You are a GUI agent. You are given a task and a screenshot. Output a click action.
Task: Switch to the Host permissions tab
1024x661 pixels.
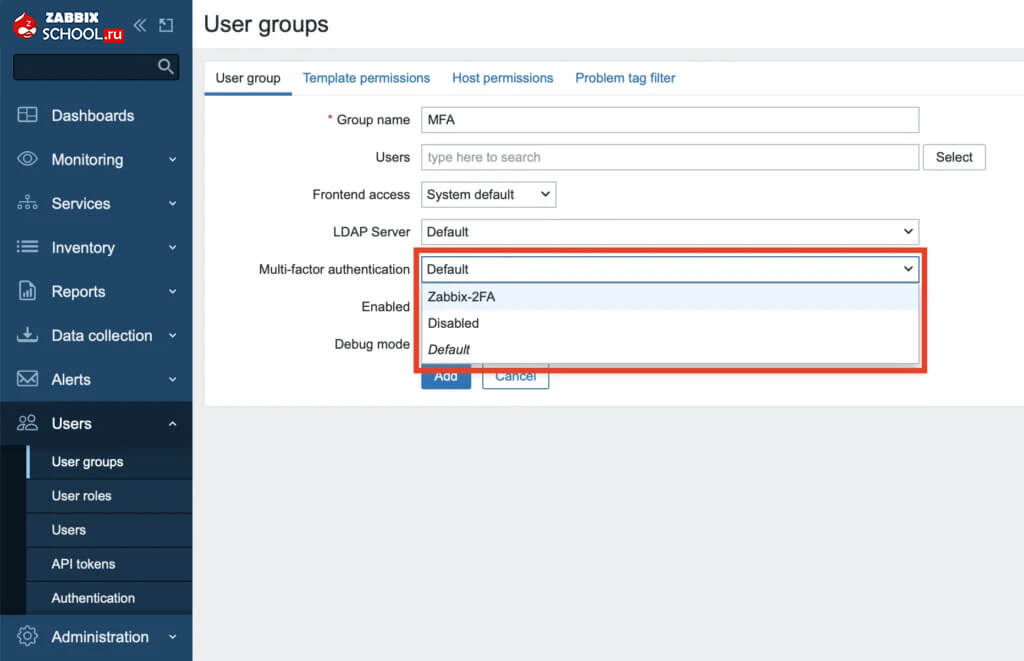[x=502, y=78]
